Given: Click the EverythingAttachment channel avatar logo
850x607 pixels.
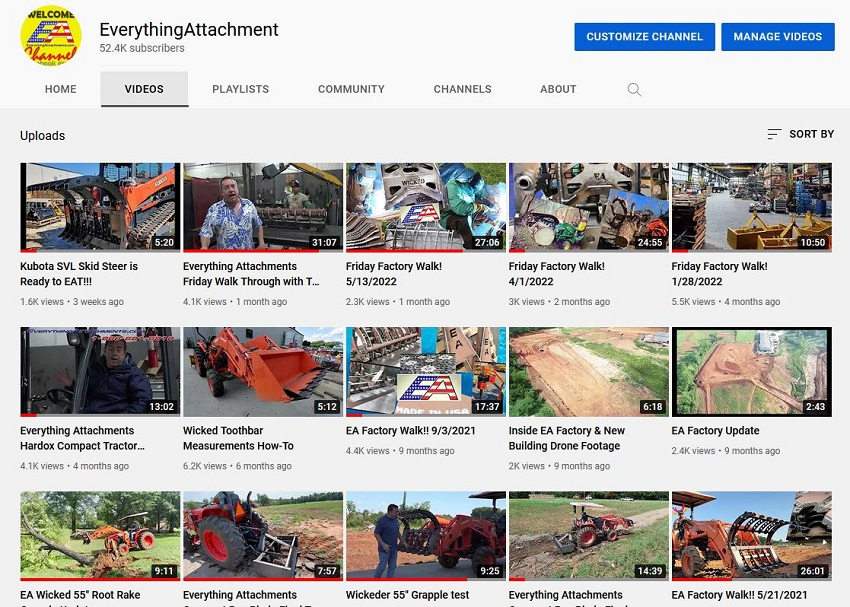Looking at the screenshot, I should pos(51,38).
